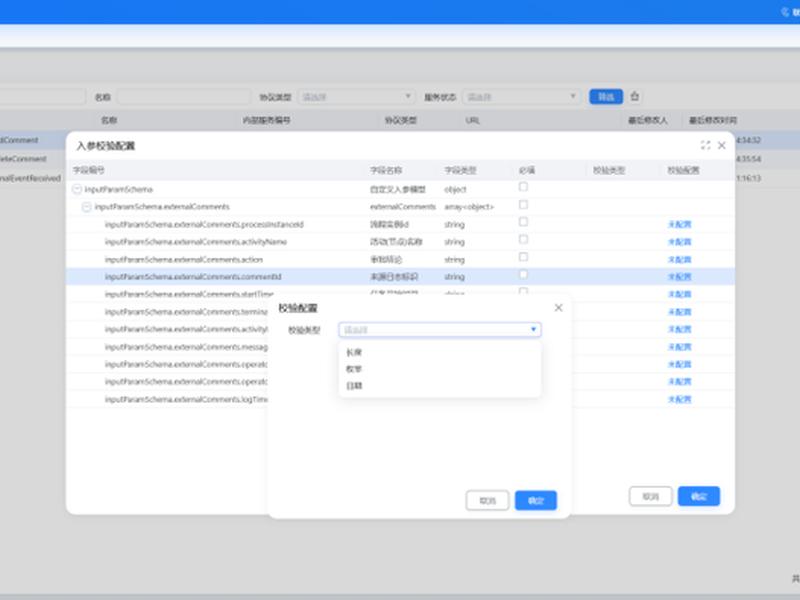Image resolution: width=800 pixels, height=600 pixels.
Task: Open the 校验类型 dropdown in 校验配置
Action: [439, 330]
